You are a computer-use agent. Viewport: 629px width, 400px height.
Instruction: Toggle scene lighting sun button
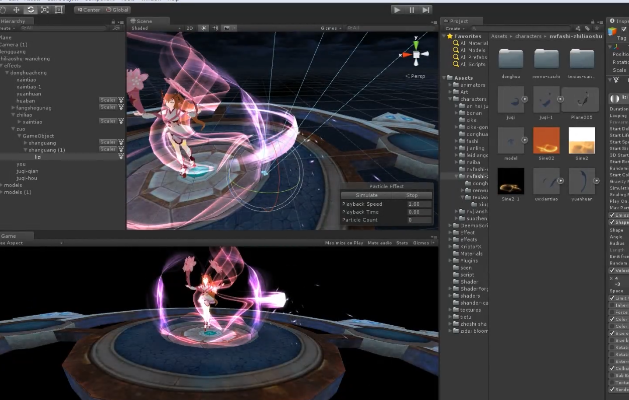tap(204, 28)
